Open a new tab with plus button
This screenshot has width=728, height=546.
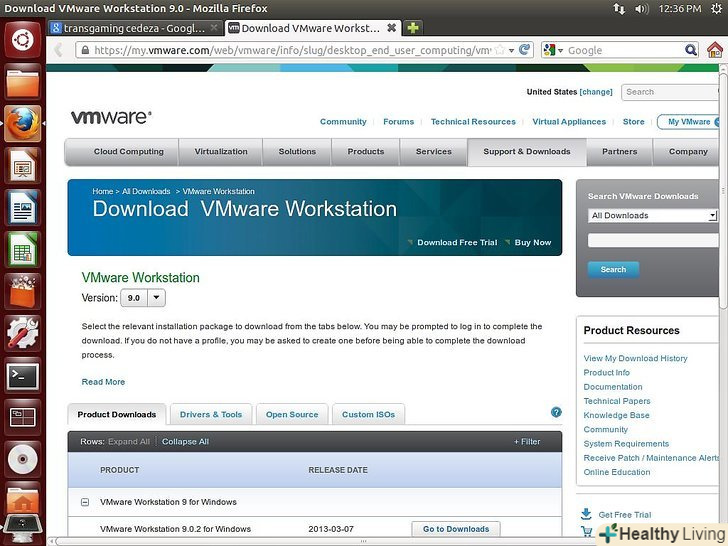413,28
